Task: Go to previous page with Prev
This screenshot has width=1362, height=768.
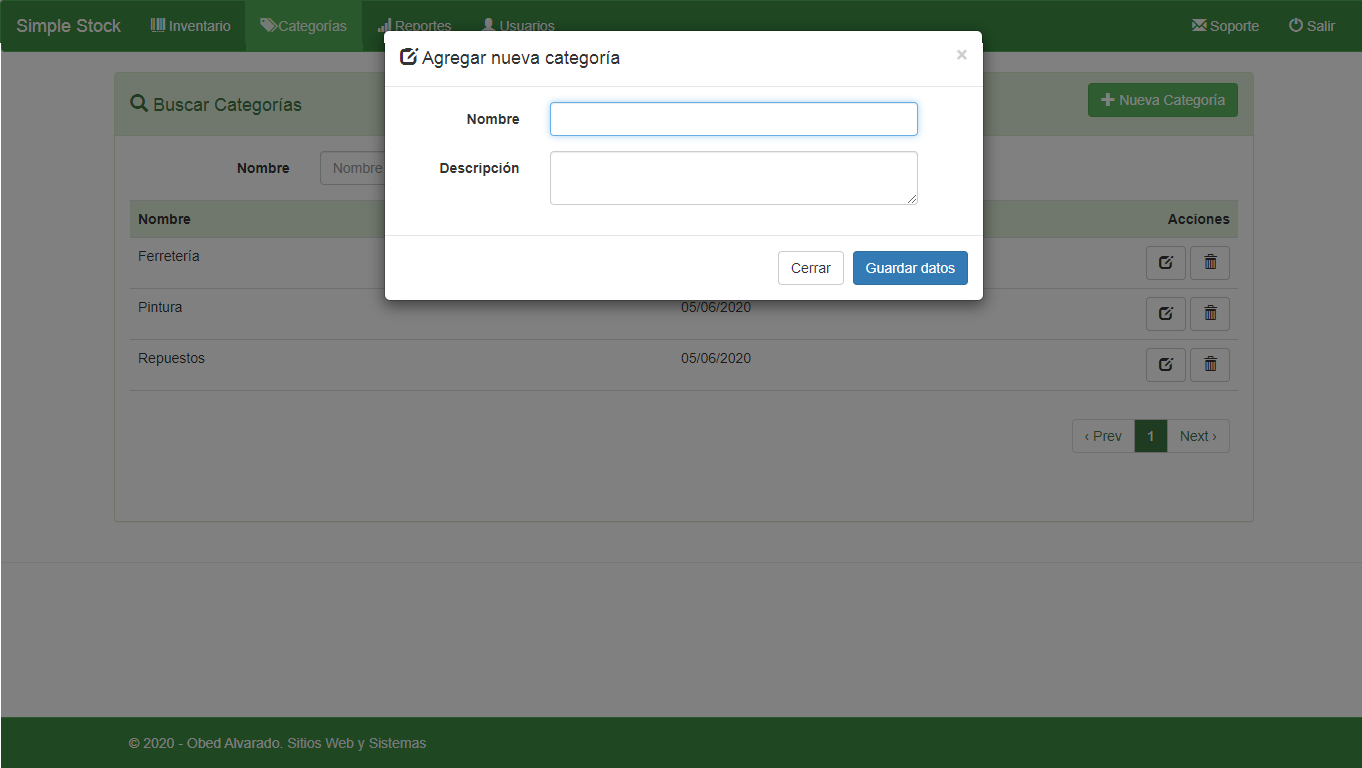Action: click(x=1103, y=436)
